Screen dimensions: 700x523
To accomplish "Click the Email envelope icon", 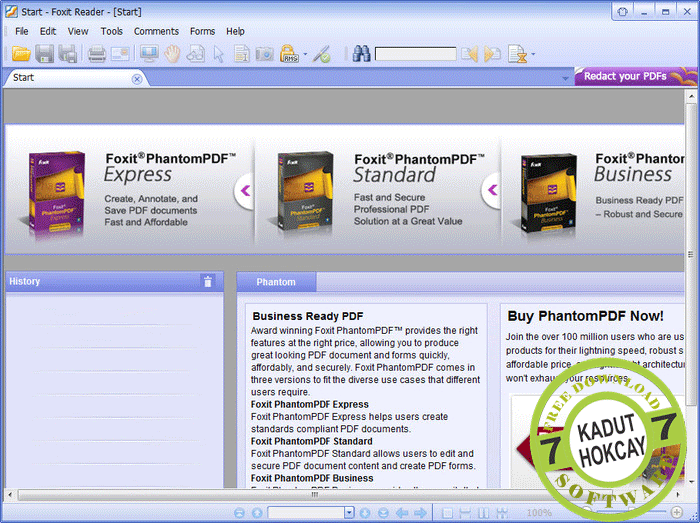I will (x=120, y=54).
